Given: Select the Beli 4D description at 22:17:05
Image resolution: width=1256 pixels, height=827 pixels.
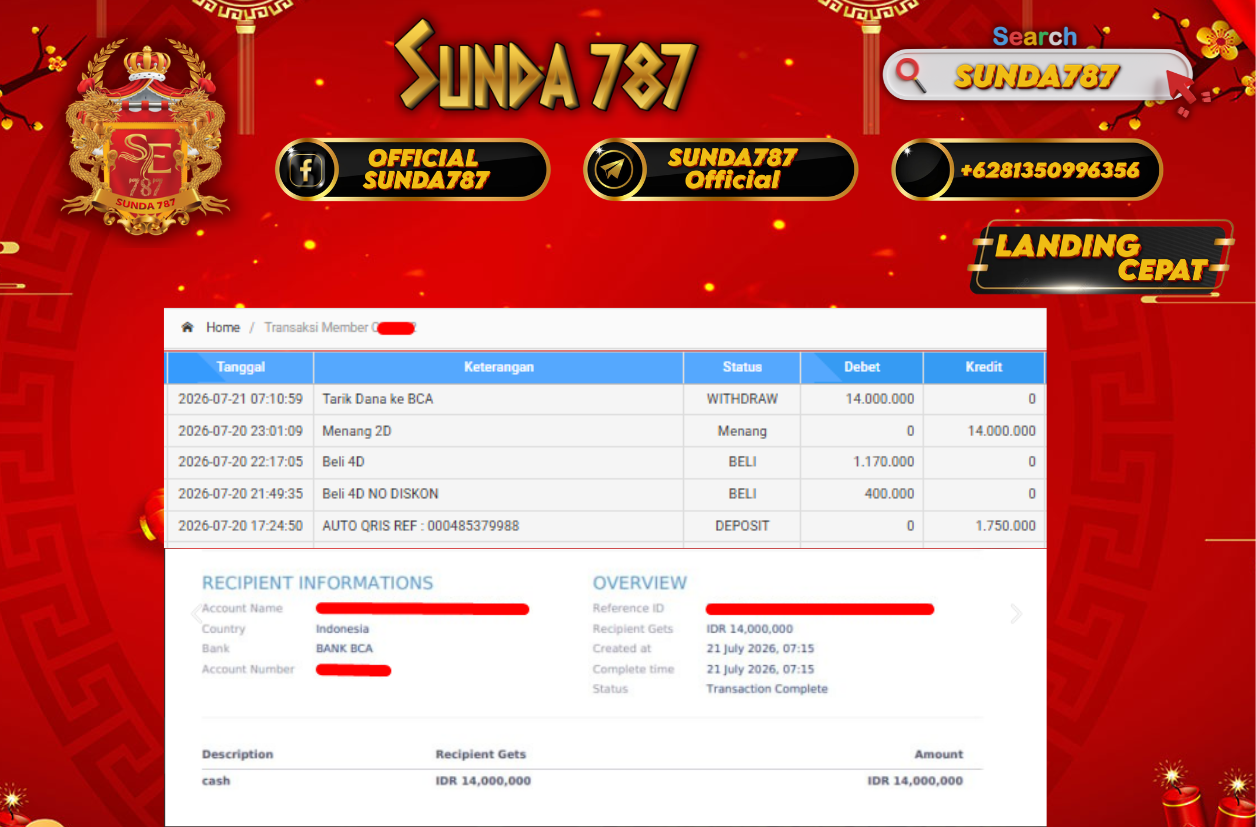Looking at the screenshot, I should point(499,462).
